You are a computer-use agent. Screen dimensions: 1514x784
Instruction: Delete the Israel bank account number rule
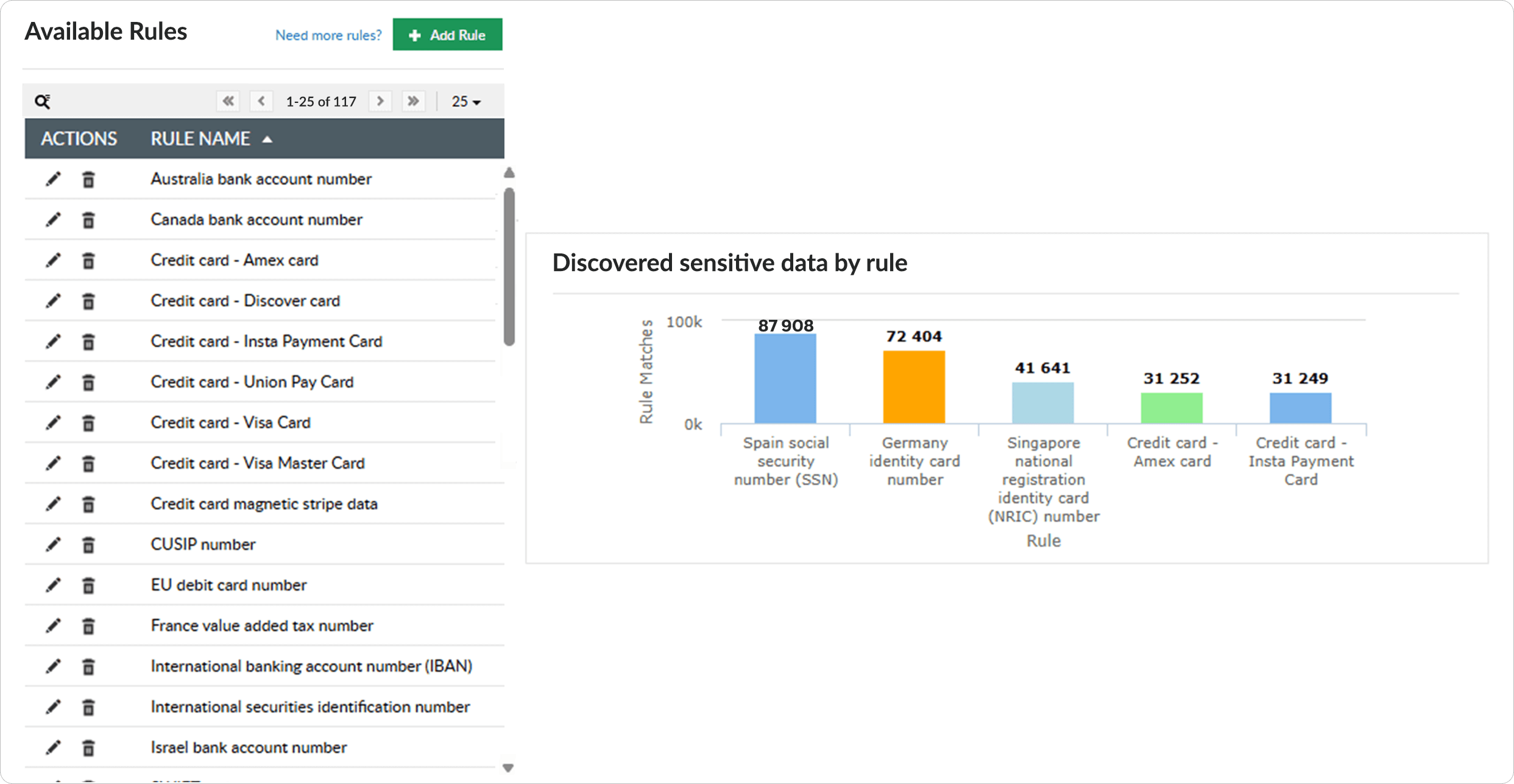88,747
